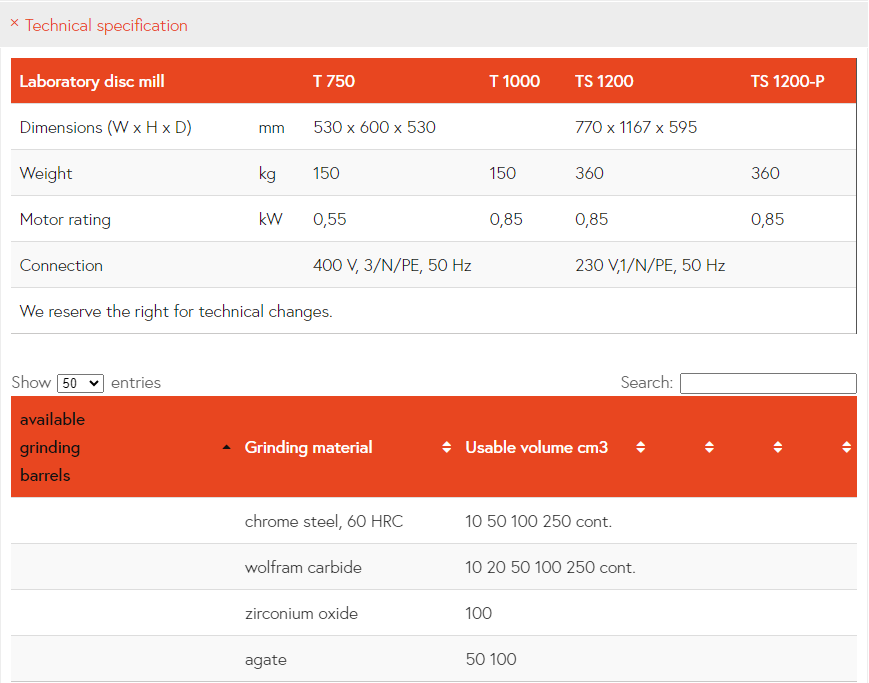Screen dimensions: 869x683
Task: Click sort arrows icon for Usable volume cm3
Action: point(640,447)
